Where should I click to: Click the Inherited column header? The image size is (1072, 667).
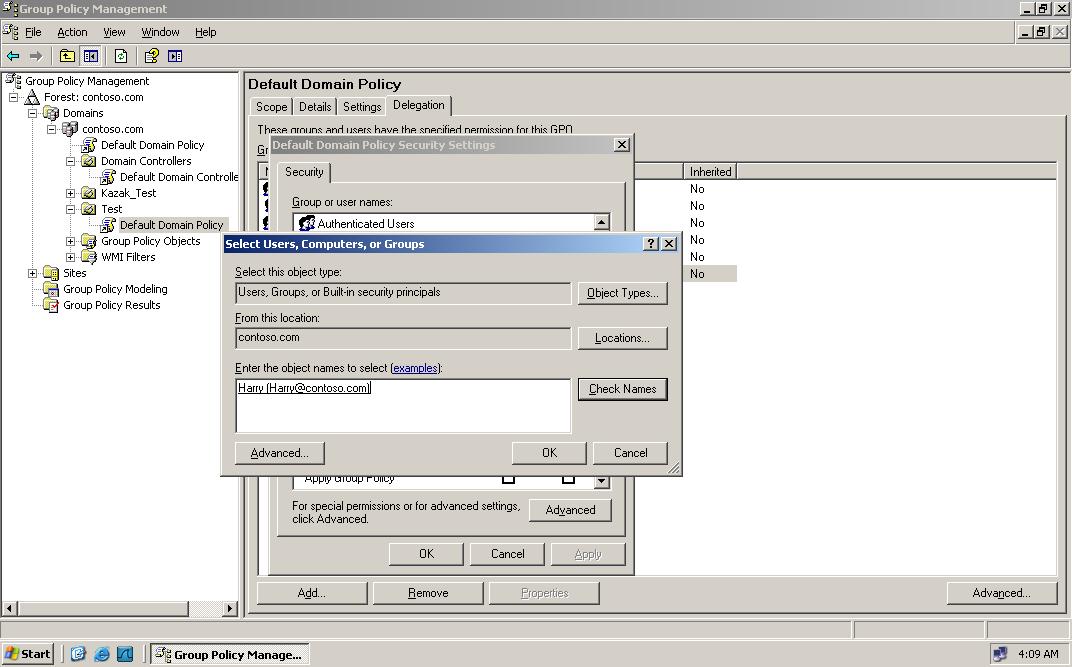pyautogui.click(x=710, y=172)
